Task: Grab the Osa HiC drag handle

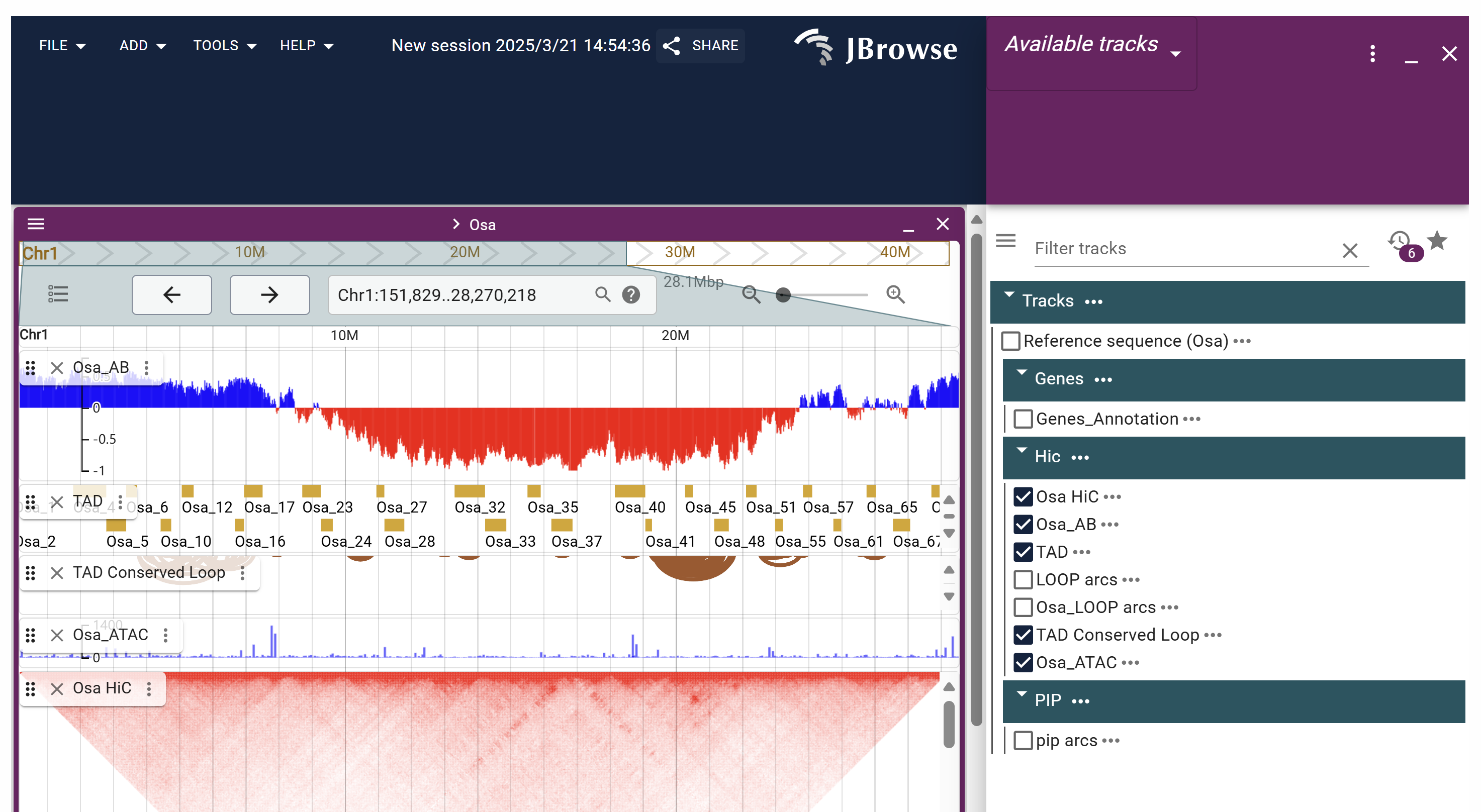Action: click(31, 688)
